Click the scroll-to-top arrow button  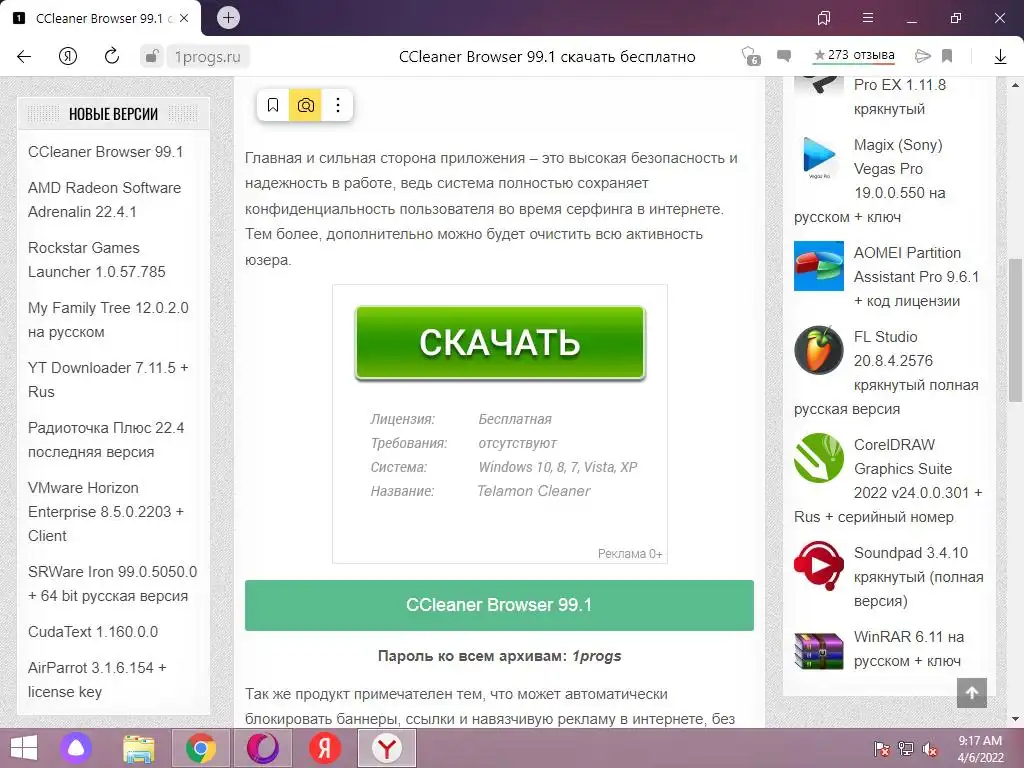point(972,693)
